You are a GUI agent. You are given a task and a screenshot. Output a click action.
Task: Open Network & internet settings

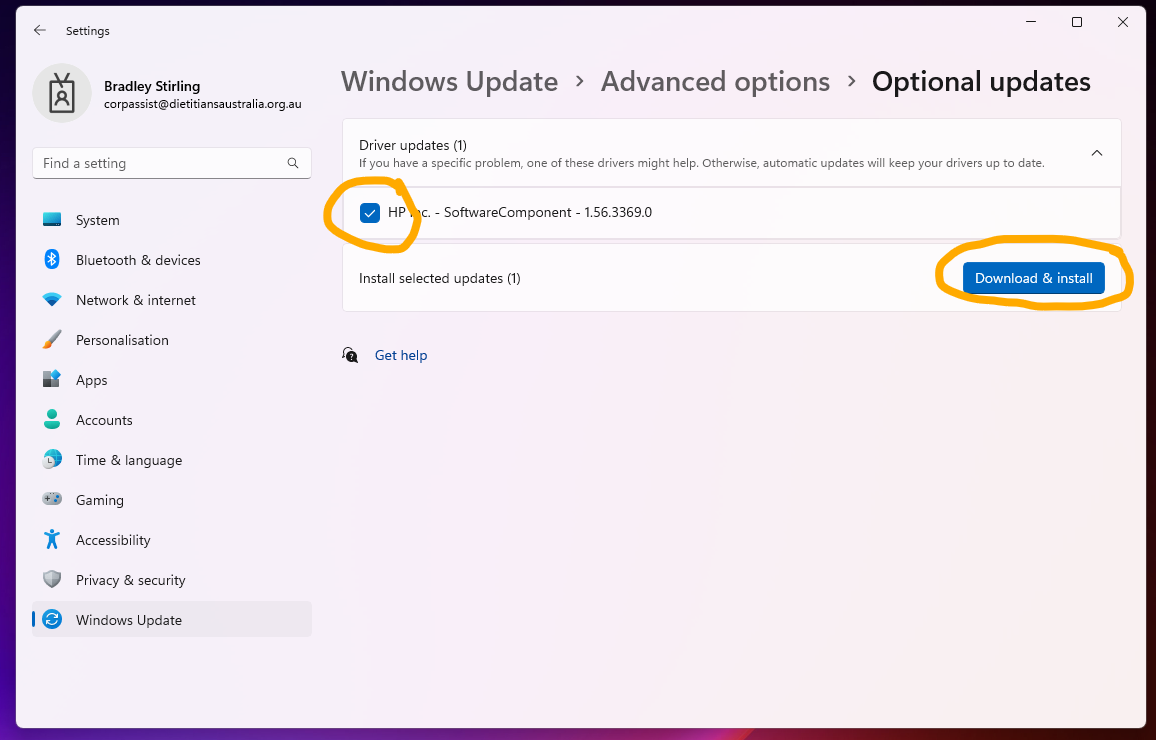(52, 300)
